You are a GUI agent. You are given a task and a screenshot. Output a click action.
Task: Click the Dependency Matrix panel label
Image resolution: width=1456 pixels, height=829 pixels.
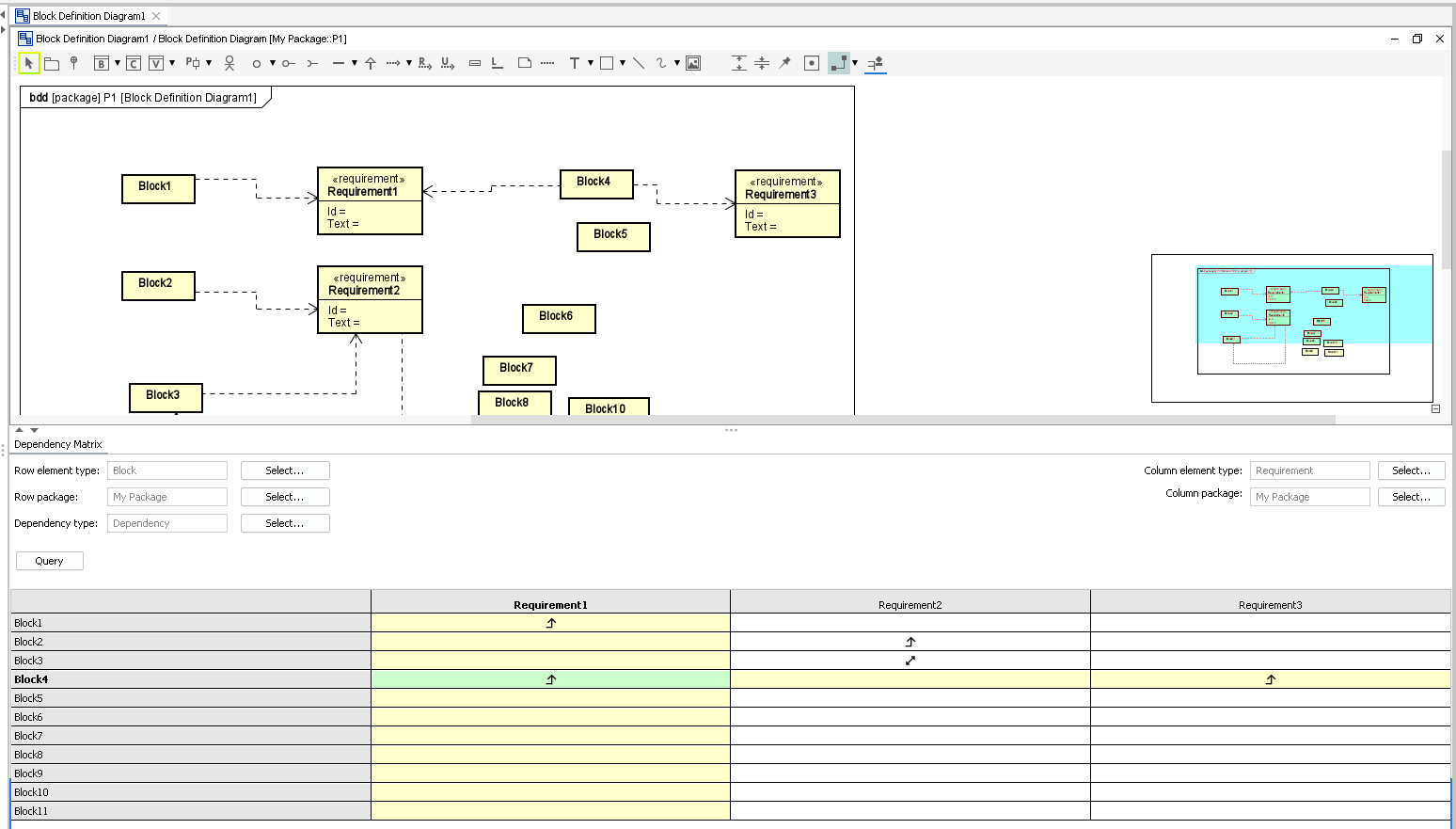tap(58, 444)
